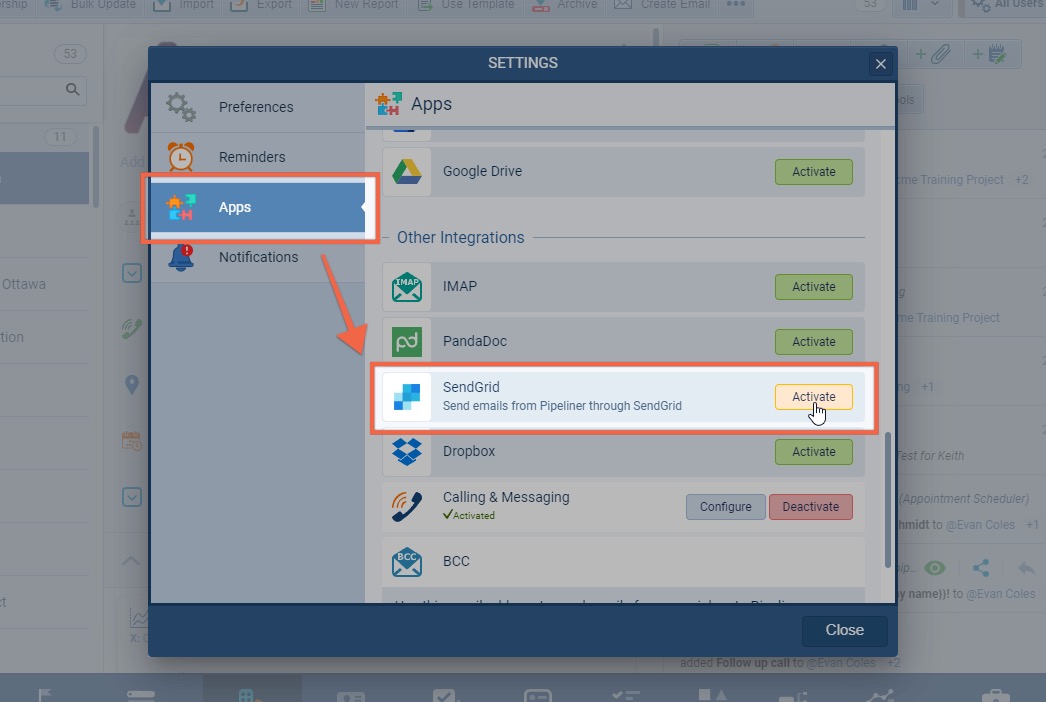Click the Reminders alarm clock icon
The height and width of the screenshot is (702, 1046).
tap(181, 157)
